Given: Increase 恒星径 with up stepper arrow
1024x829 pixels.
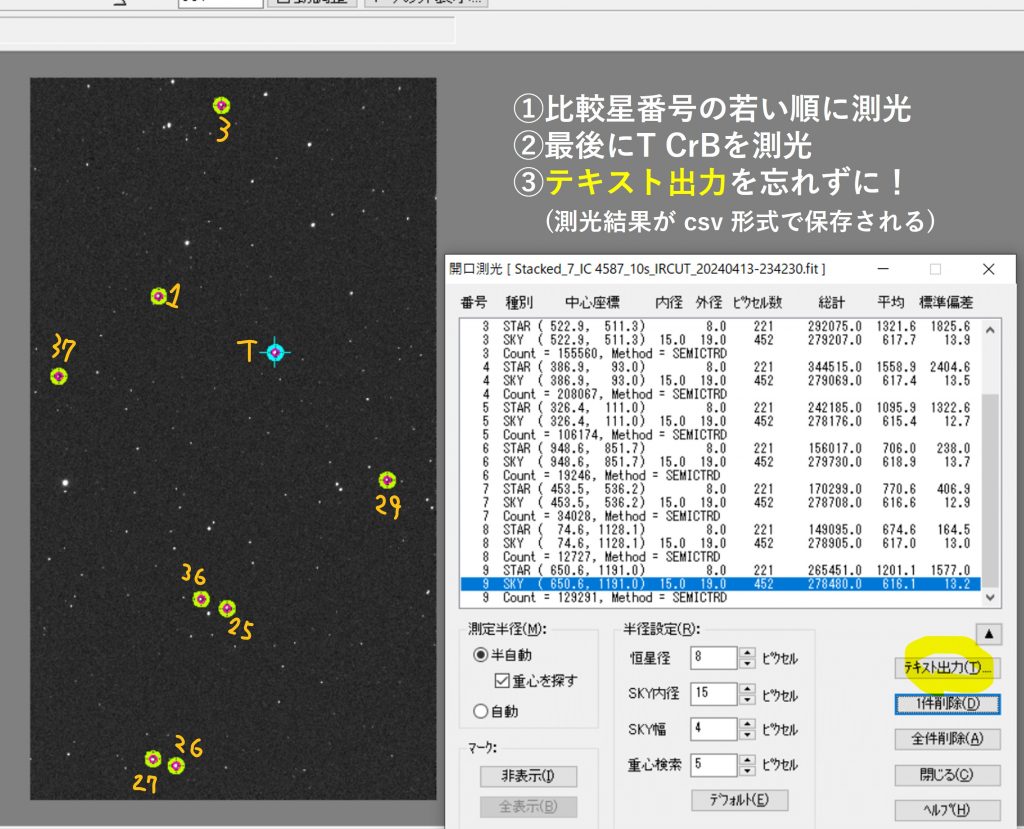Looking at the screenshot, I should (747, 652).
